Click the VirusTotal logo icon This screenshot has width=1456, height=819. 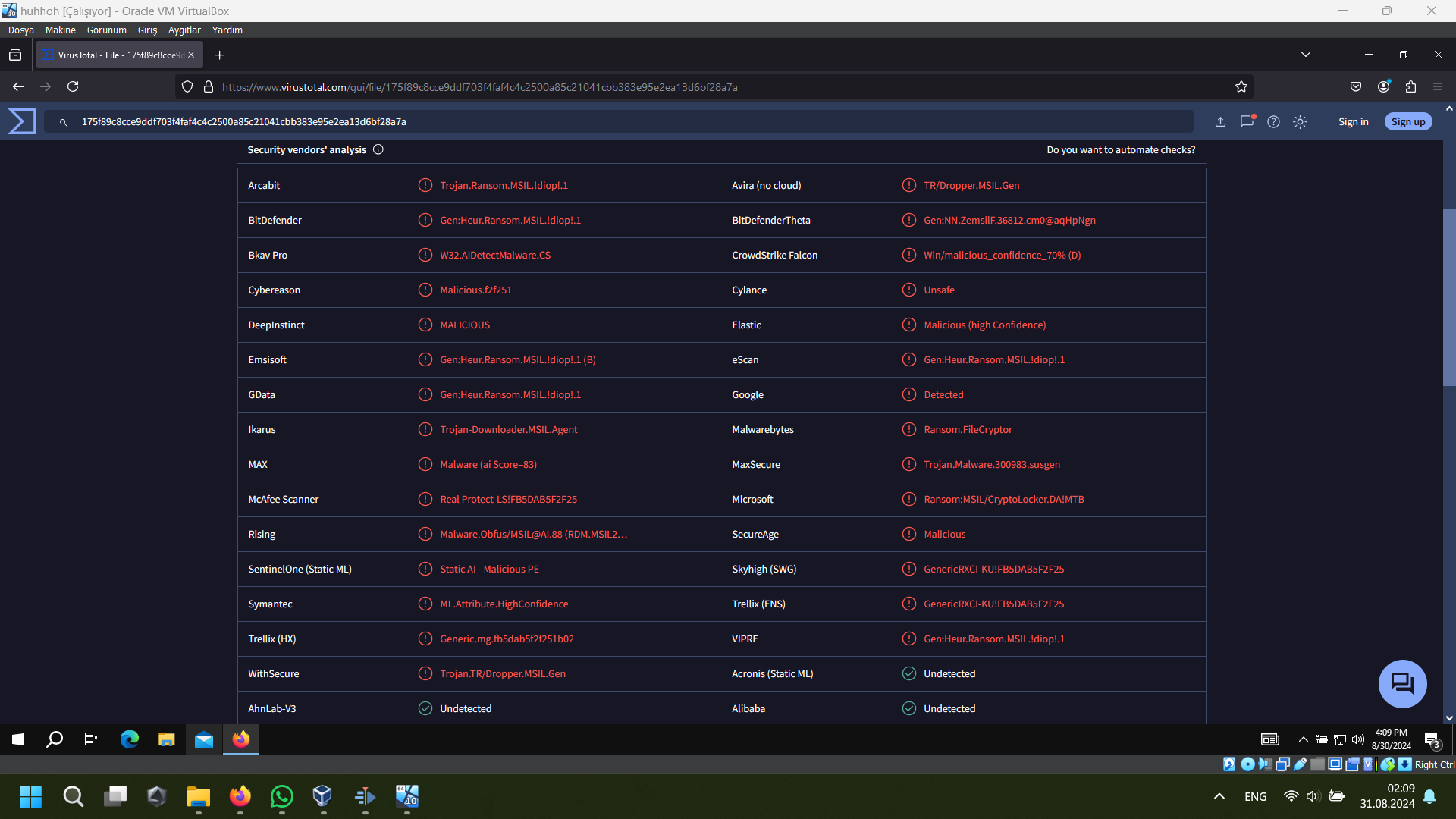pyautogui.click(x=22, y=121)
